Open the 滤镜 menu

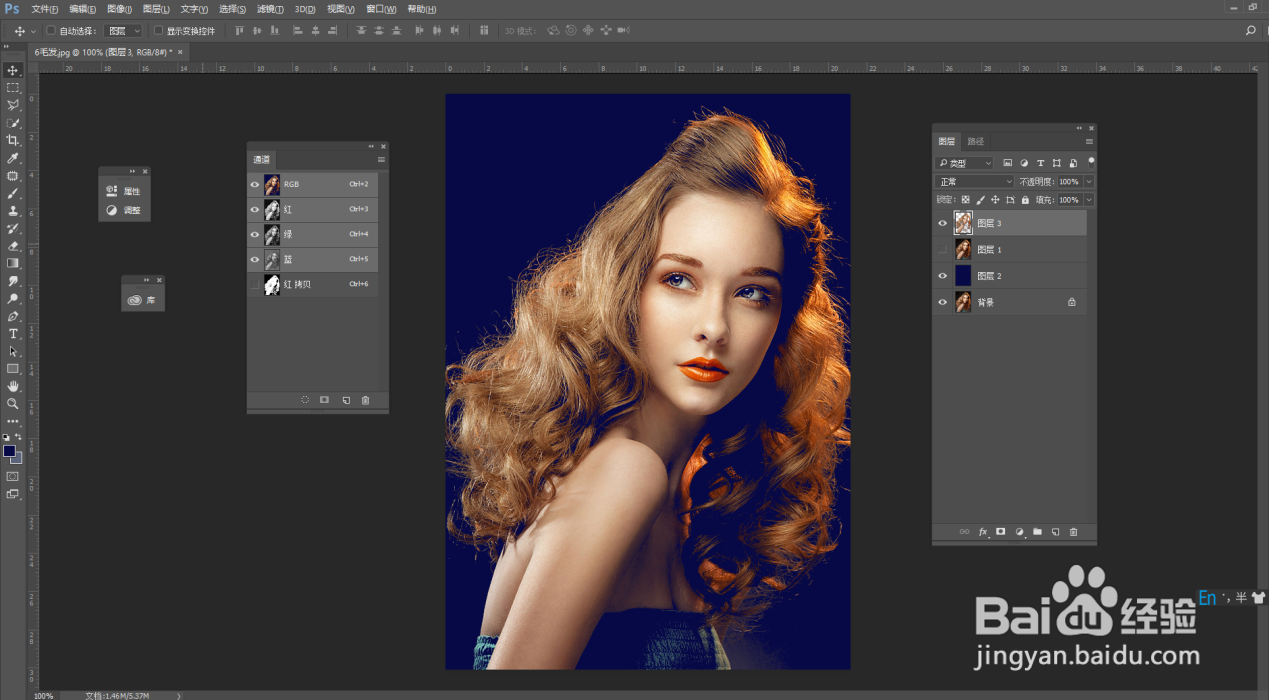pos(268,9)
